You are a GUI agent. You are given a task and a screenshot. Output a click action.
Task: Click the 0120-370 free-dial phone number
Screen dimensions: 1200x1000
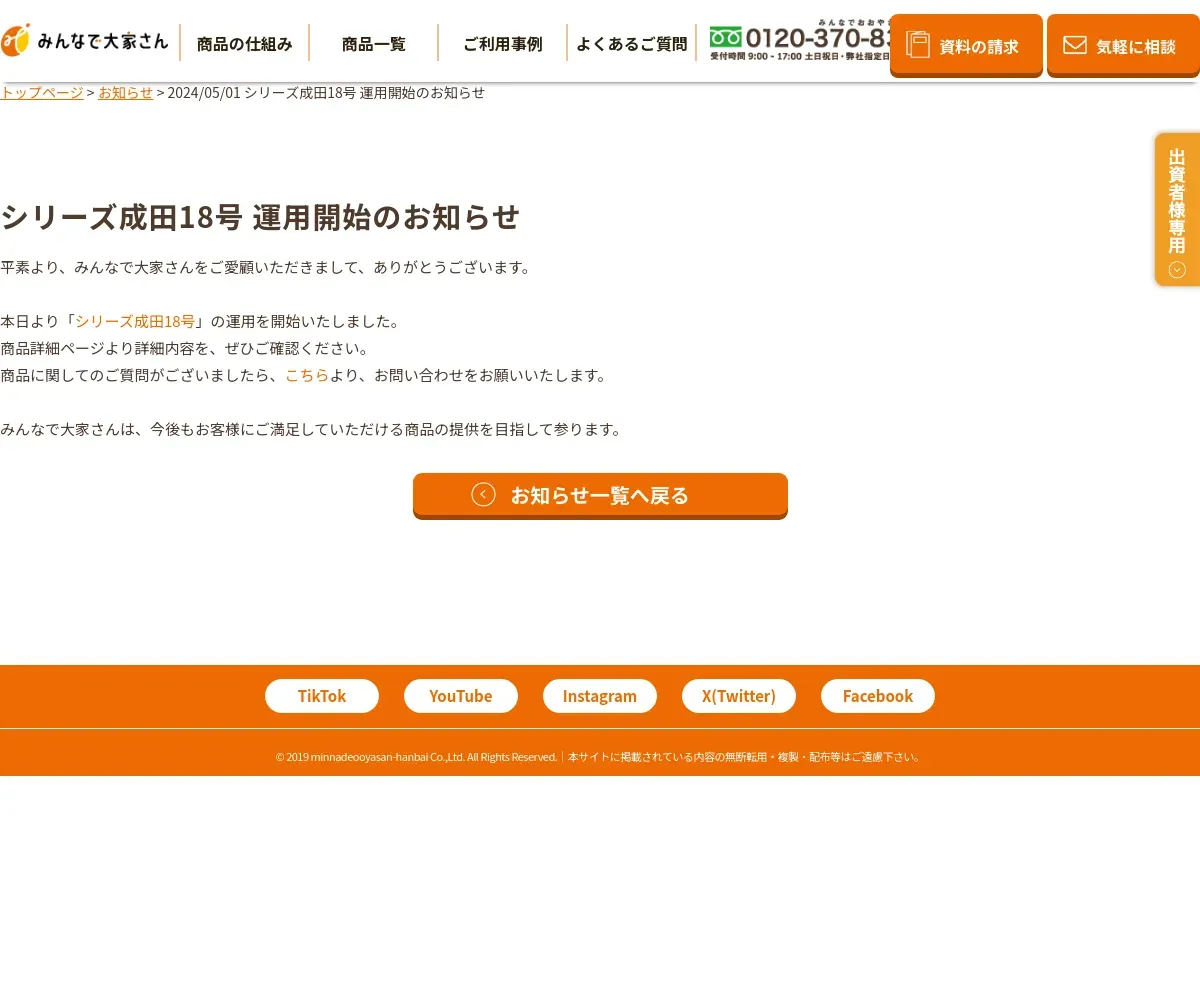(800, 41)
